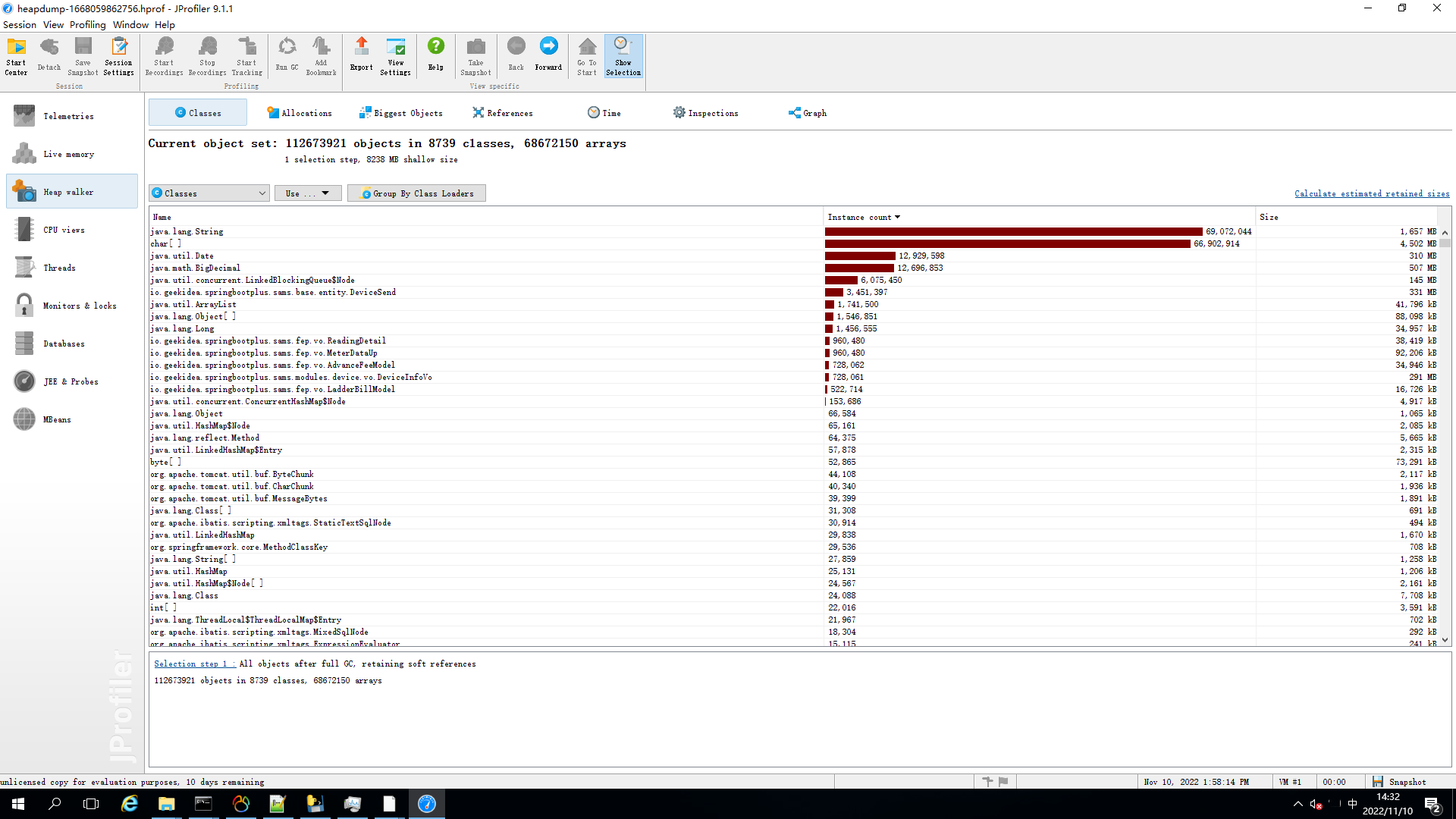Select the References tab in Heap Walker
Image resolution: width=1456 pixels, height=819 pixels.
pyautogui.click(x=504, y=112)
